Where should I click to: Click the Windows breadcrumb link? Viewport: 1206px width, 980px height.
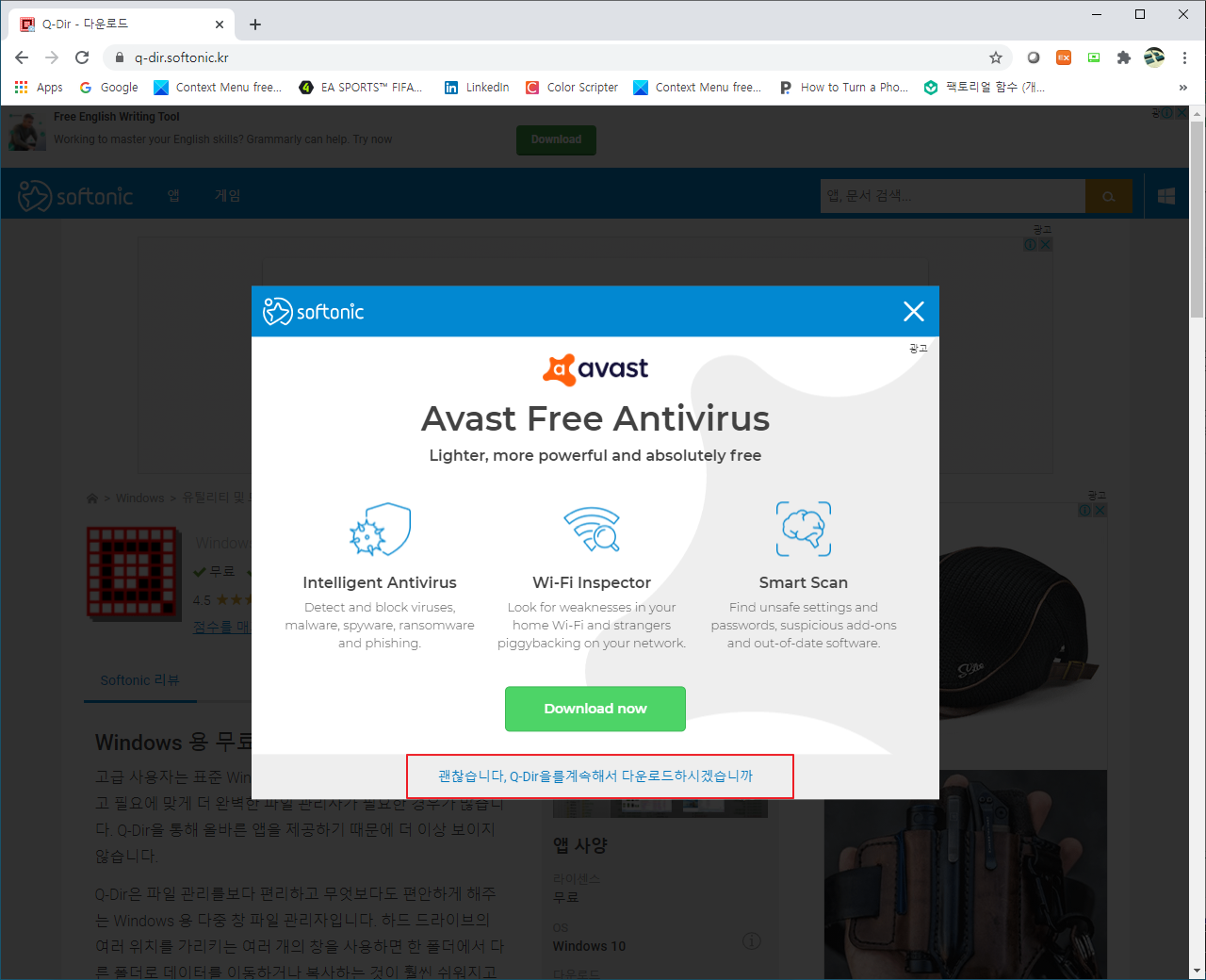(x=139, y=498)
